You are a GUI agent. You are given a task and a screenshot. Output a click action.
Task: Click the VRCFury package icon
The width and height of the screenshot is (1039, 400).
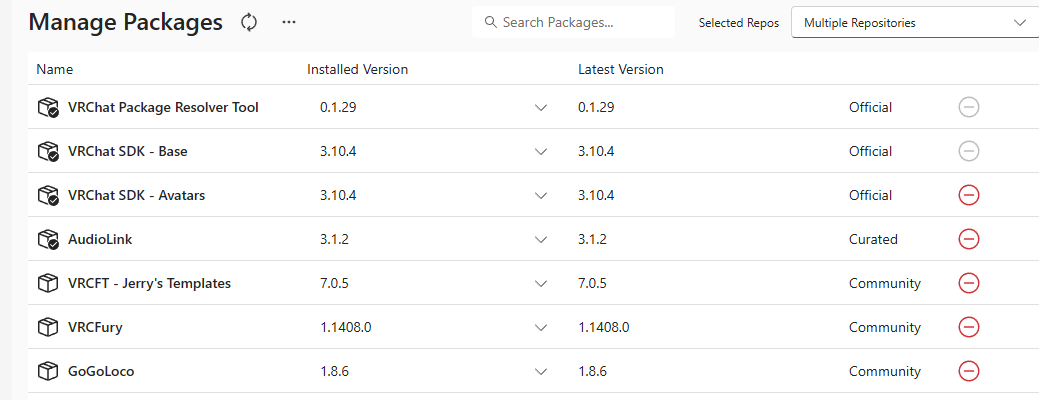tap(48, 327)
